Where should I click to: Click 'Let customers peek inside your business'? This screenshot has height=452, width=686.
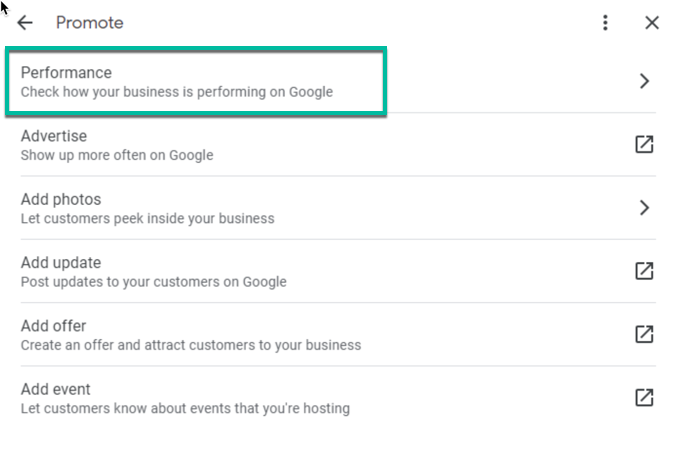(x=147, y=218)
